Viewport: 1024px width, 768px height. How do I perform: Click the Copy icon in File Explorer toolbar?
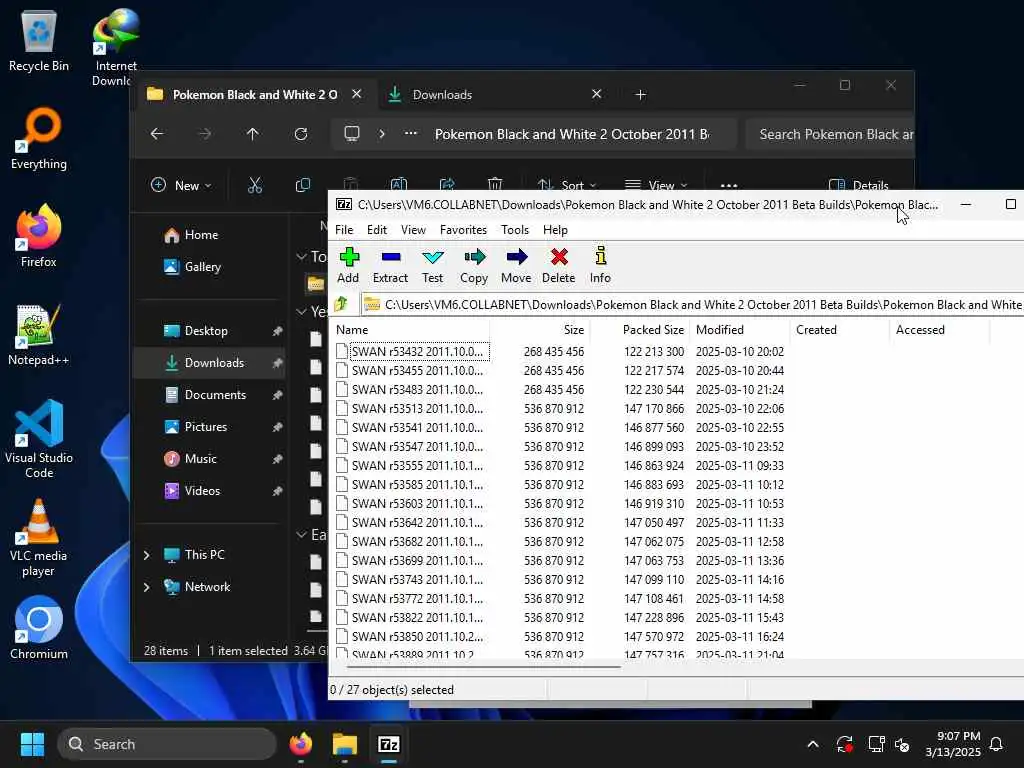click(x=302, y=185)
